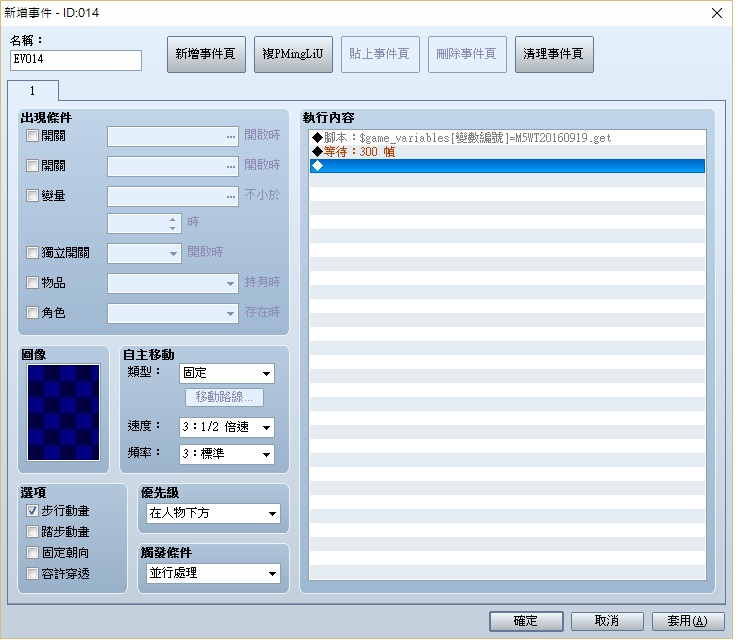Click the 移動路線... button

coord(224,397)
